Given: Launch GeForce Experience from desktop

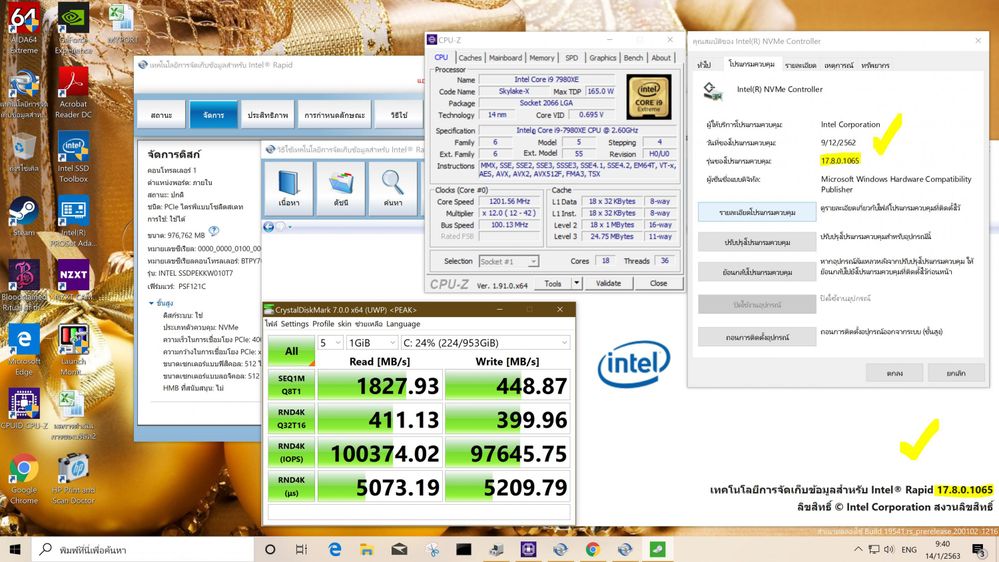Looking at the screenshot, I should [72, 22].
